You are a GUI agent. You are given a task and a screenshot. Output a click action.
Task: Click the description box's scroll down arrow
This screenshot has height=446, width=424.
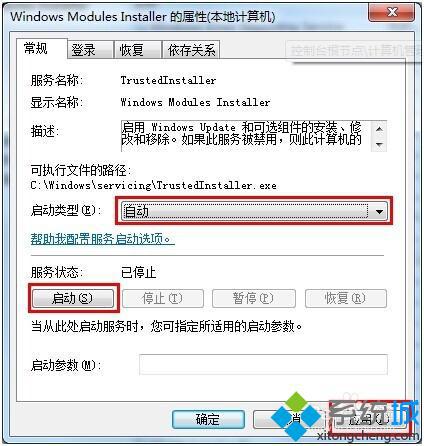pos(379,144)
